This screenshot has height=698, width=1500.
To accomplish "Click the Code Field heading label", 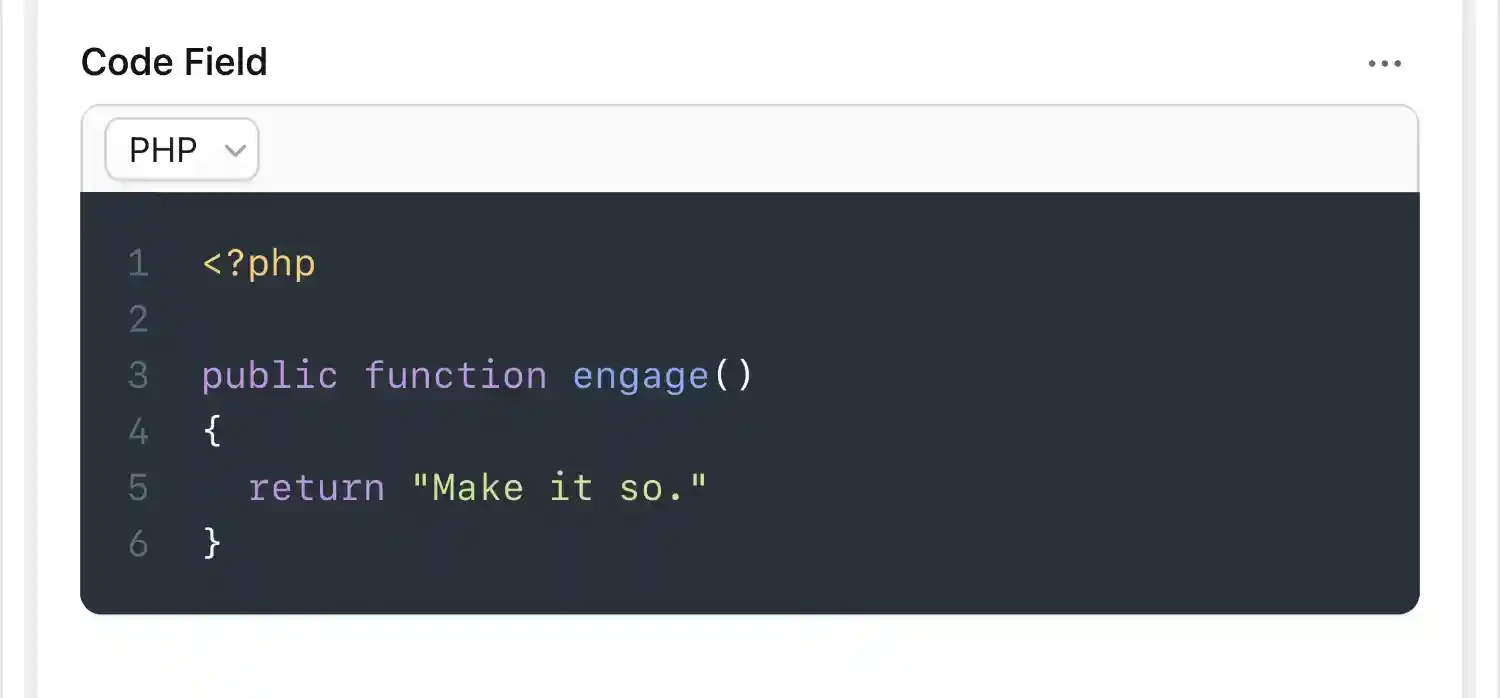I will click(x=174, y=62).
